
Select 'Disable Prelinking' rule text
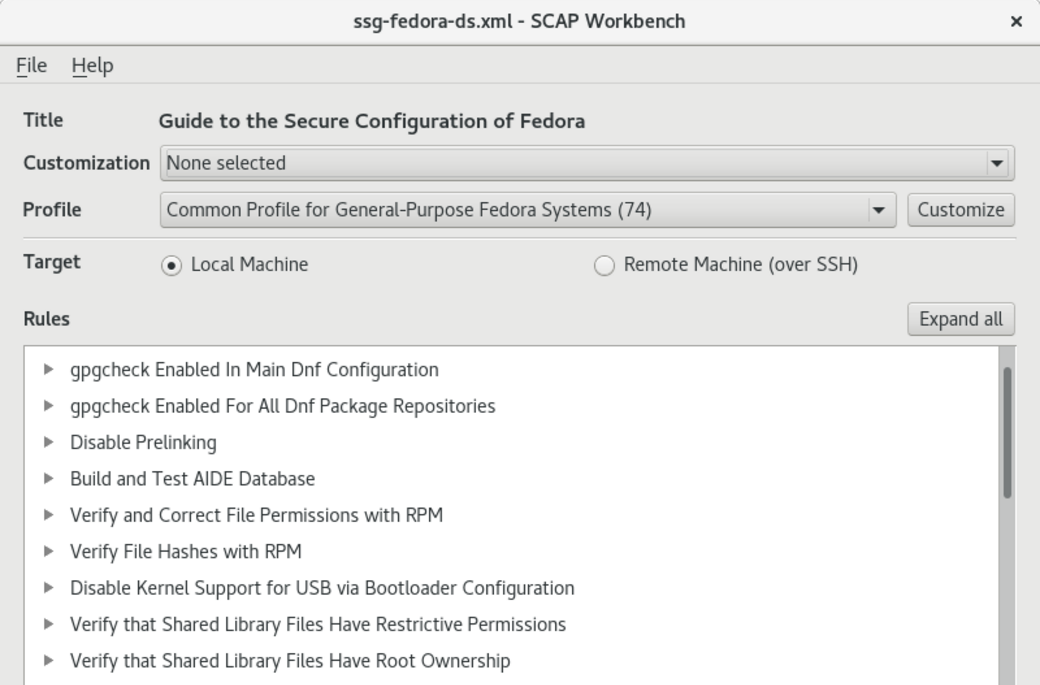[x=143, y=443]
